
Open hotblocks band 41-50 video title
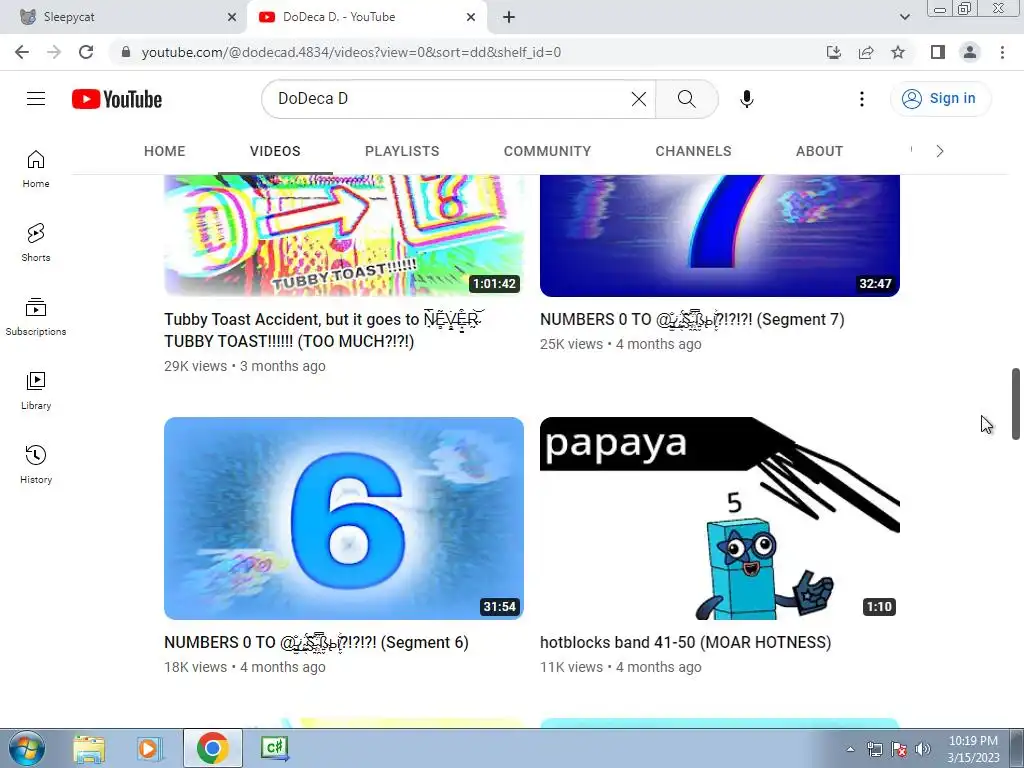pos(686,643)
